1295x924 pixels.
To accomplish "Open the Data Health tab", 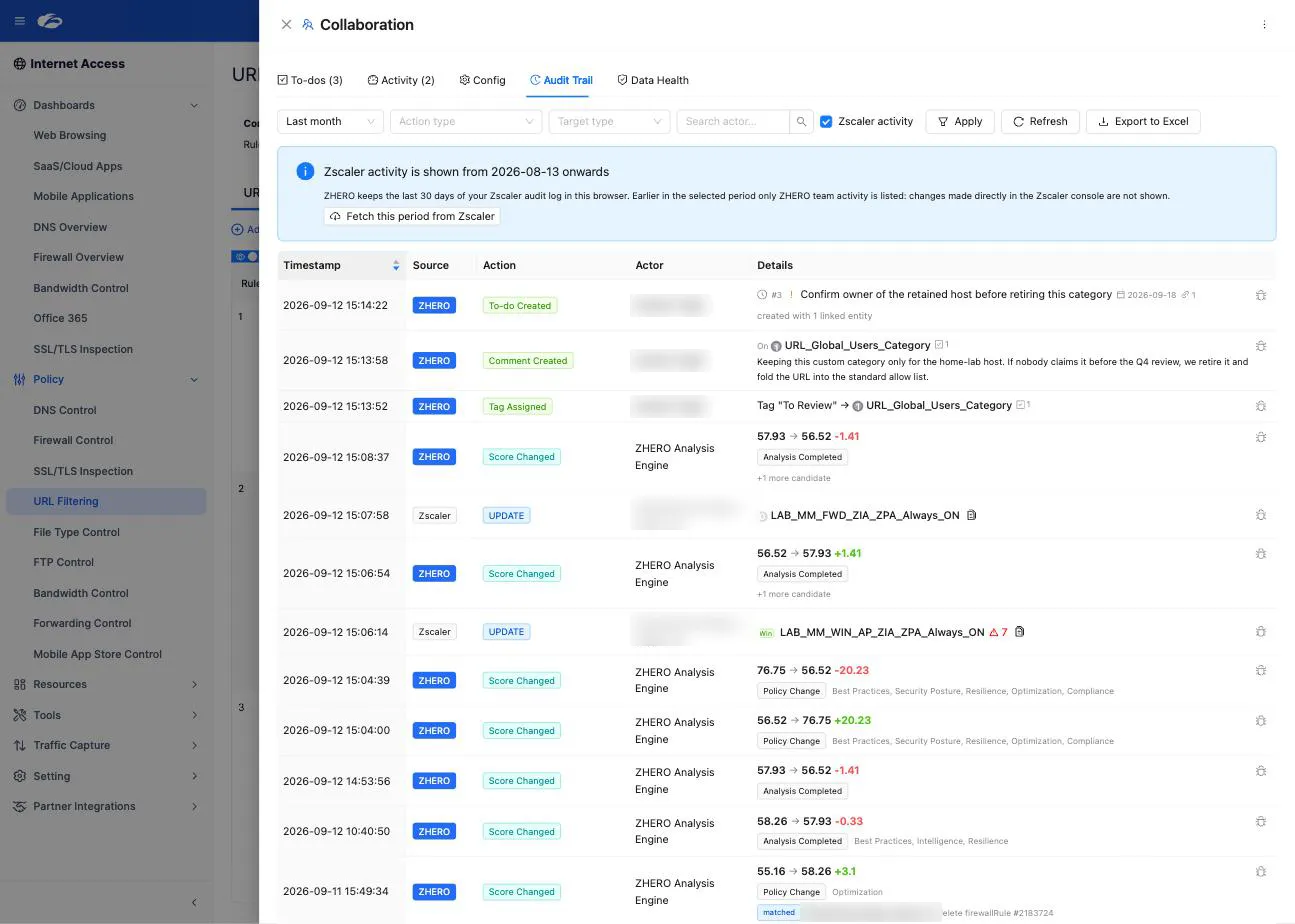I will (653, 80).
